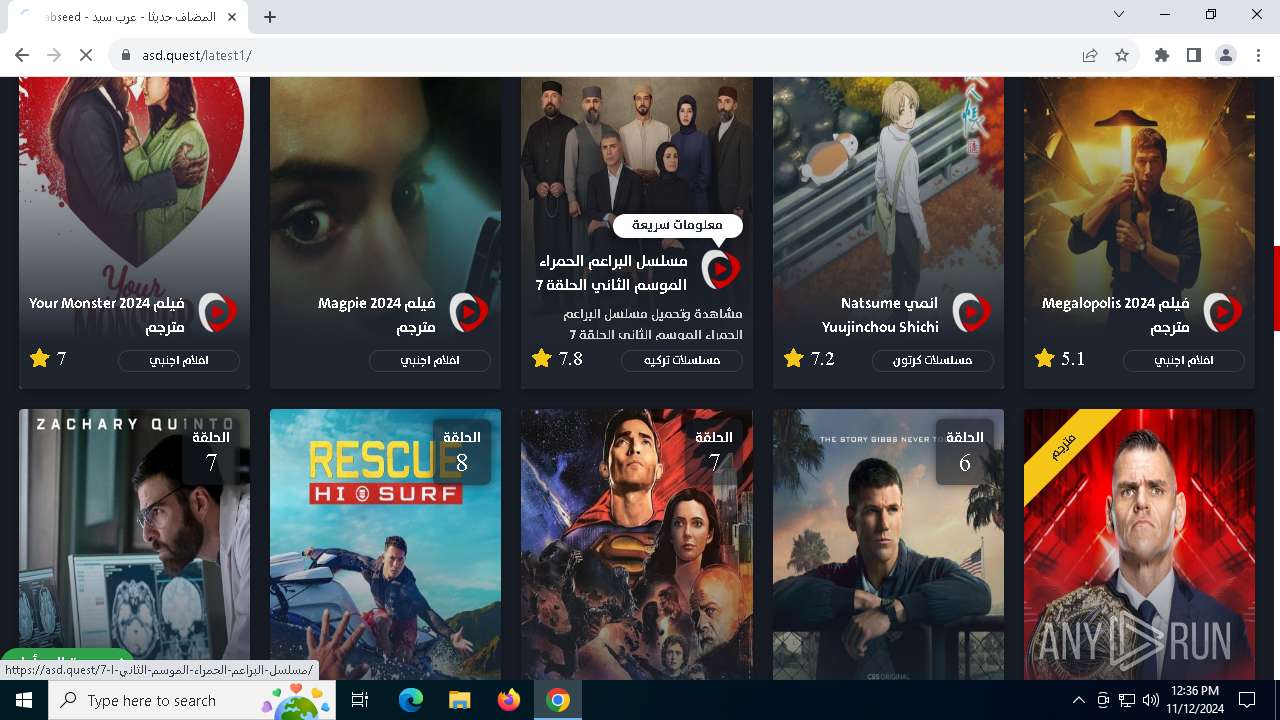Click the address bar showing asd.quest/latest1/

[600, 55]
